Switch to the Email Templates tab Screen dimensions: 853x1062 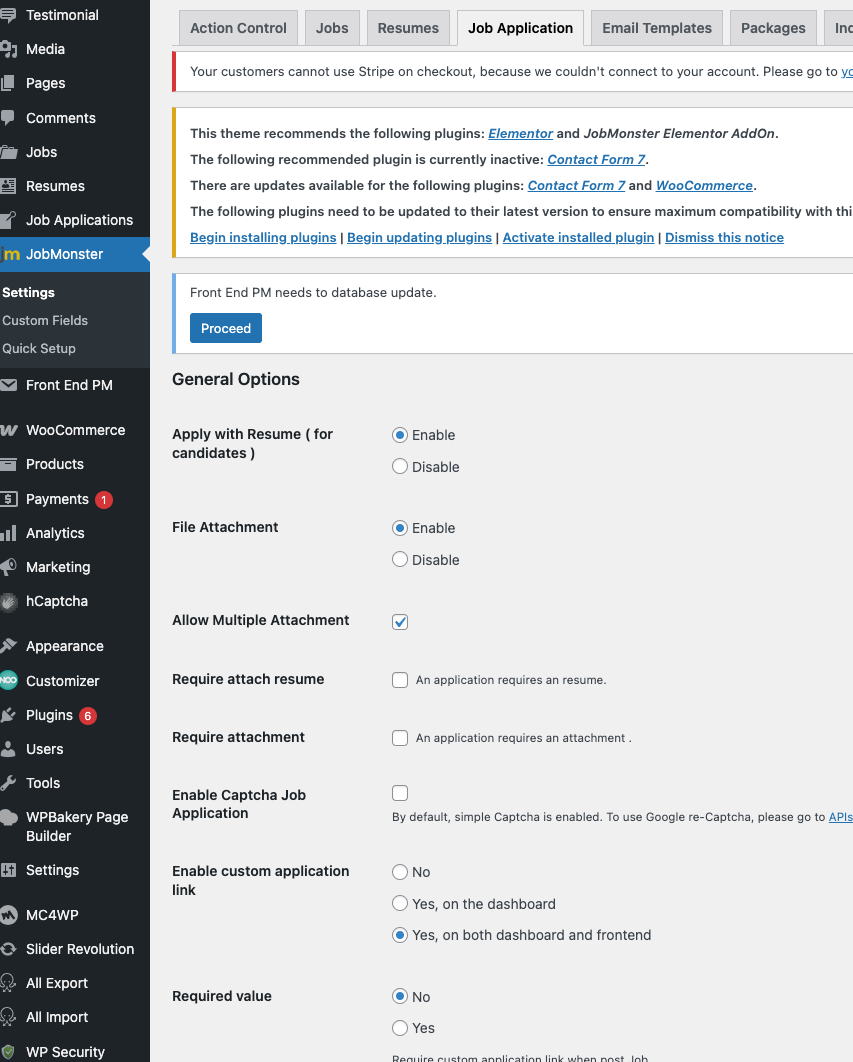click(657, 28)
